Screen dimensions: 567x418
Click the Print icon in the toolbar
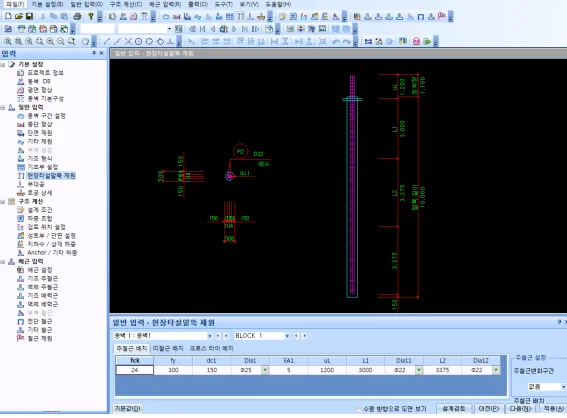point(77,16)
